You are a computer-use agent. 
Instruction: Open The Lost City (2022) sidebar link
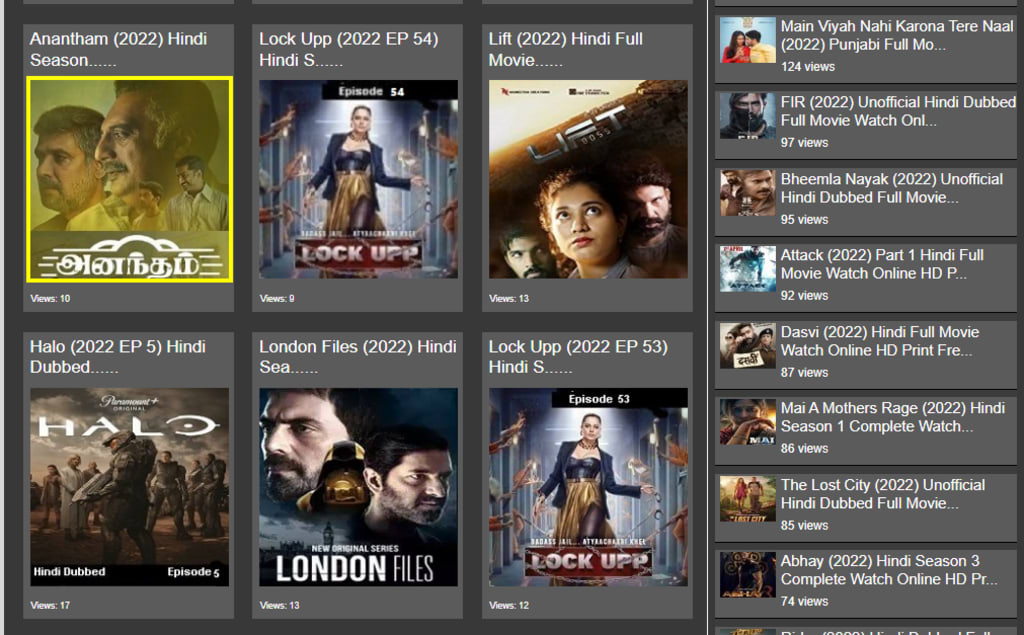point(883,494)
